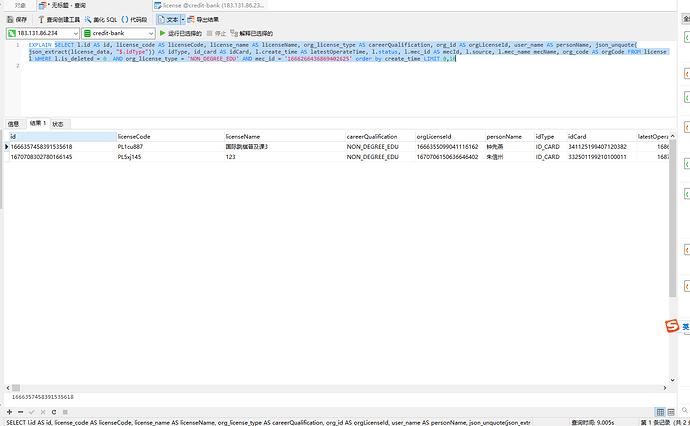
Task: Open the 183.131.86.234 connection dropdown
Action: [43, 33]
